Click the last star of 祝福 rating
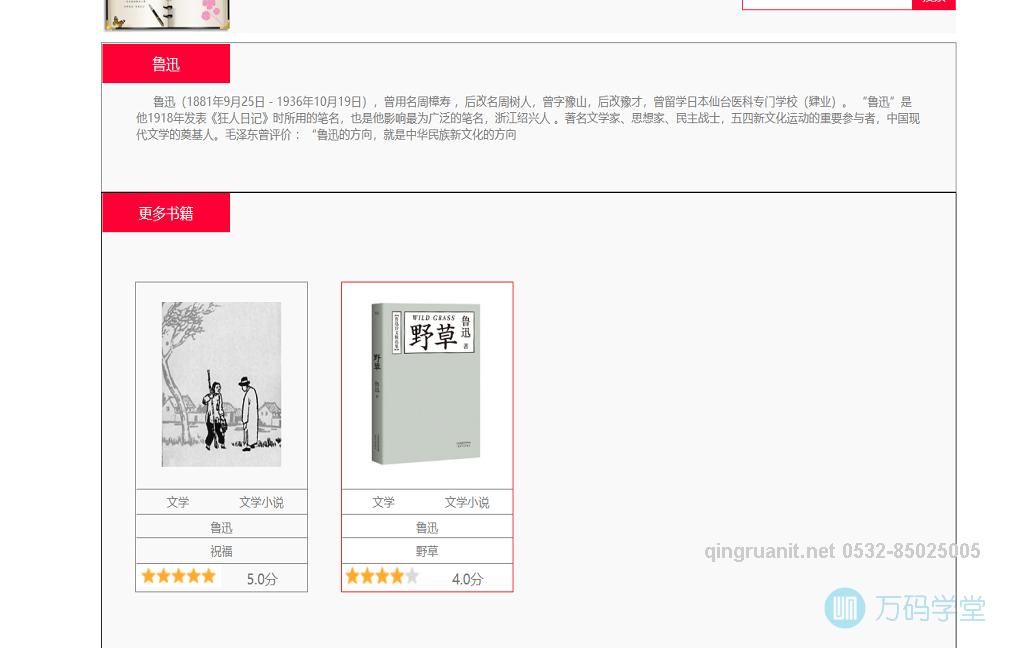The width and height of the screenshot is (1024, 648). pos(208,576)
